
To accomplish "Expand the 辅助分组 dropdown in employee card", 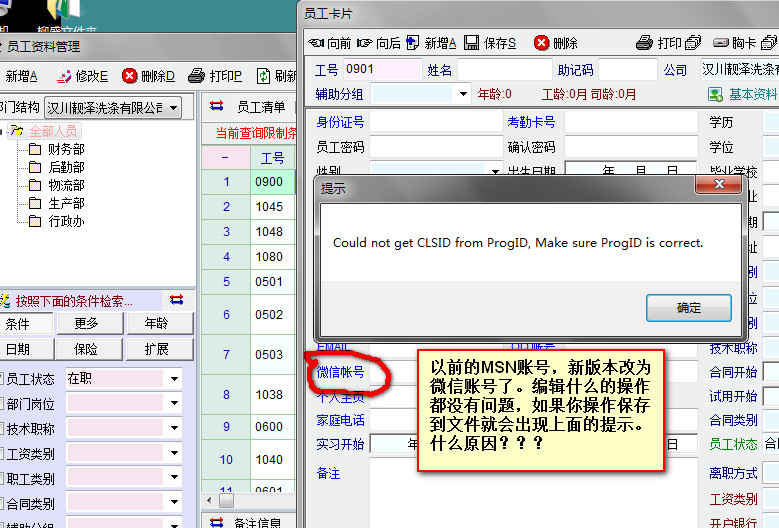I will [462, 94].
